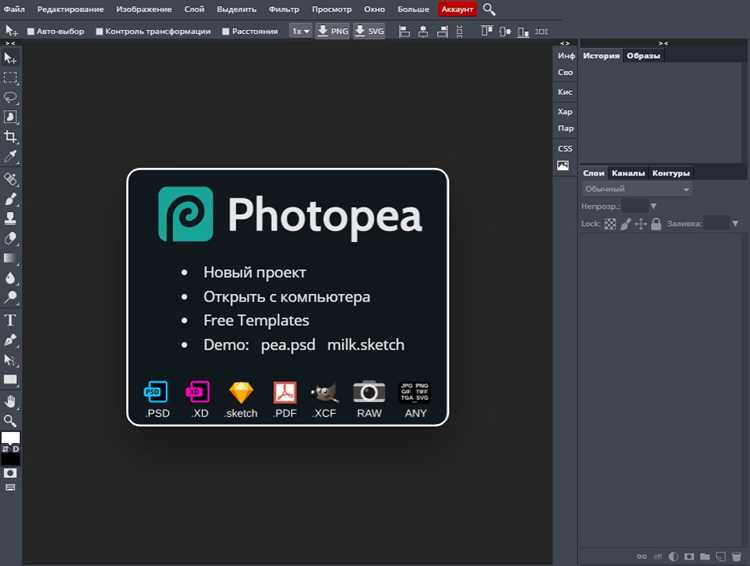Export as PNG button
Screen dimensions: 750x566
(x=332, y=31)
